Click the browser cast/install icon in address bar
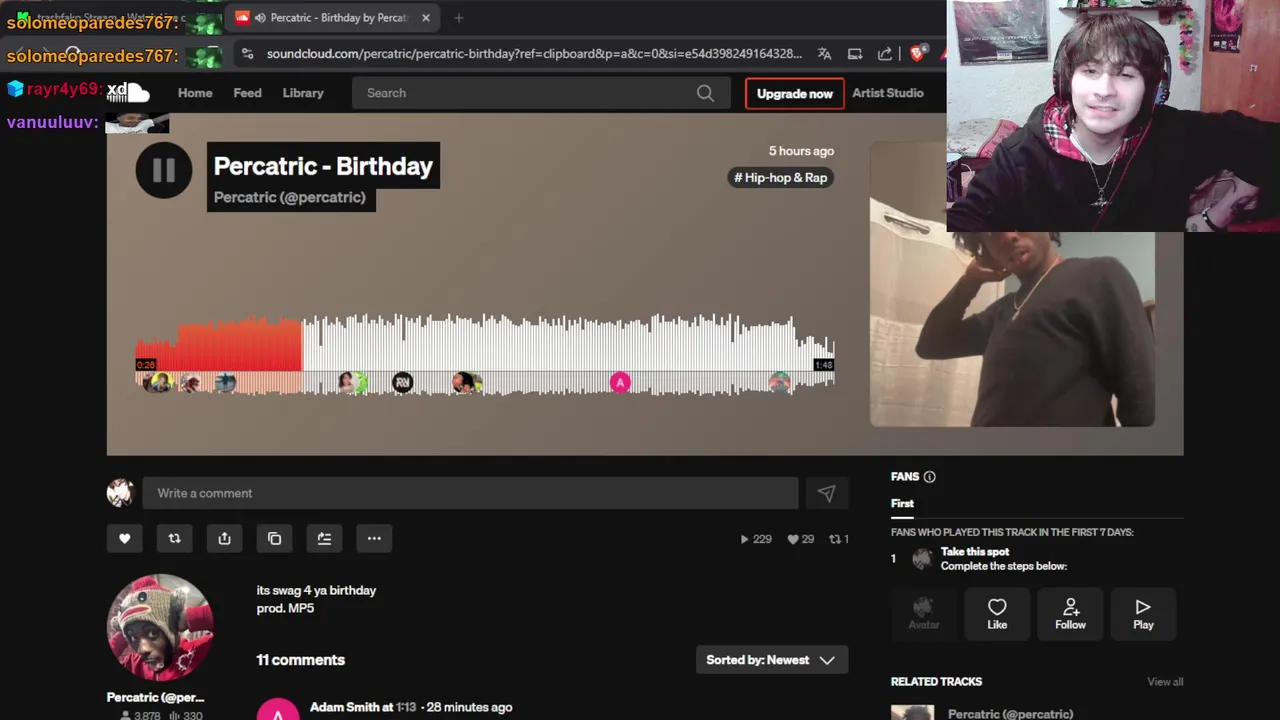 click(855, 54)
